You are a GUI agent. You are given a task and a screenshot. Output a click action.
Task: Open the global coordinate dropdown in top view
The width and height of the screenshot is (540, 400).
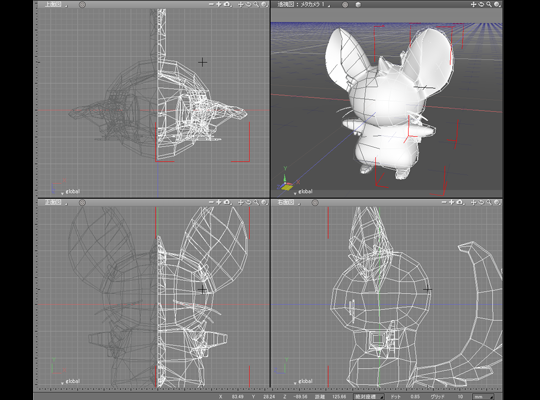click(x=70, y=192)
